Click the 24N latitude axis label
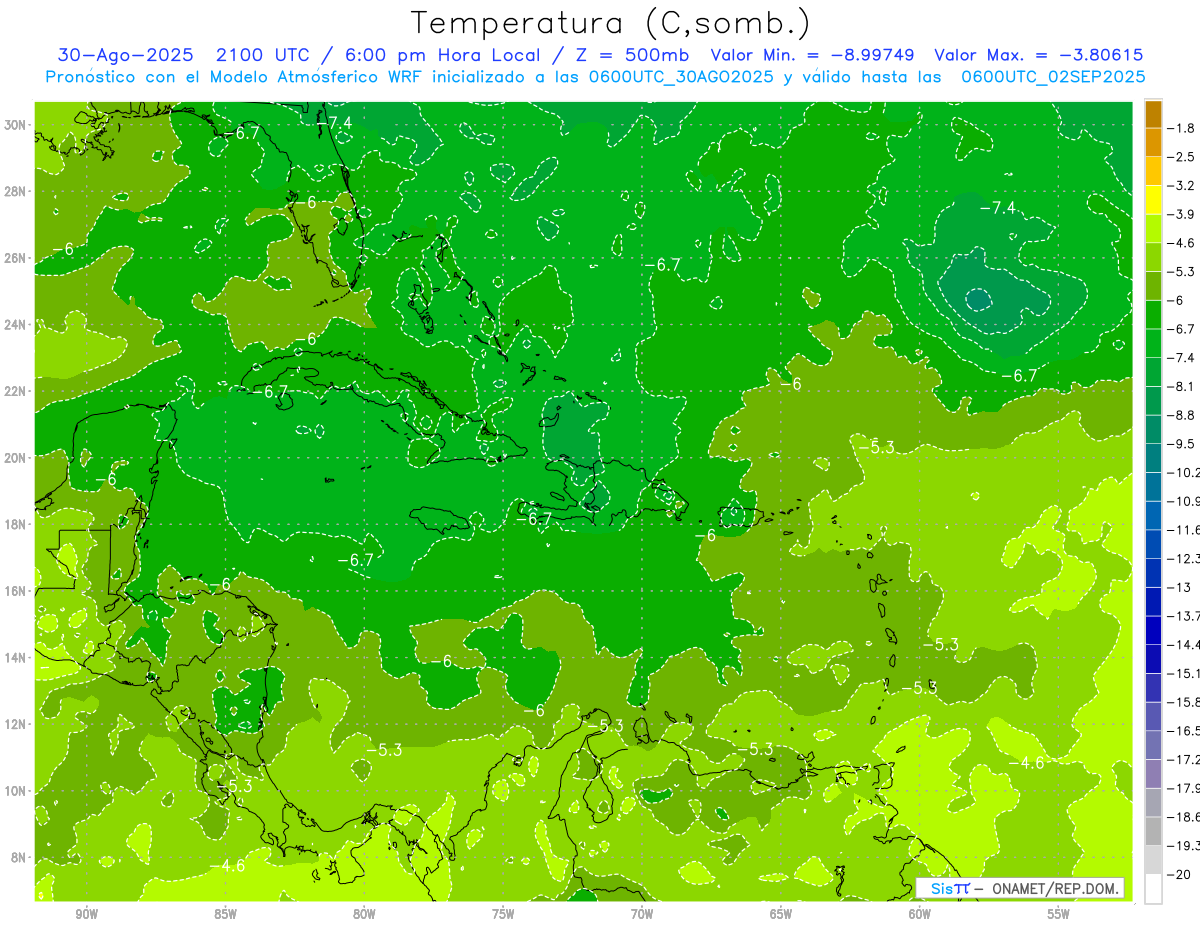The image size is (1200, 927). click(16, 325)
